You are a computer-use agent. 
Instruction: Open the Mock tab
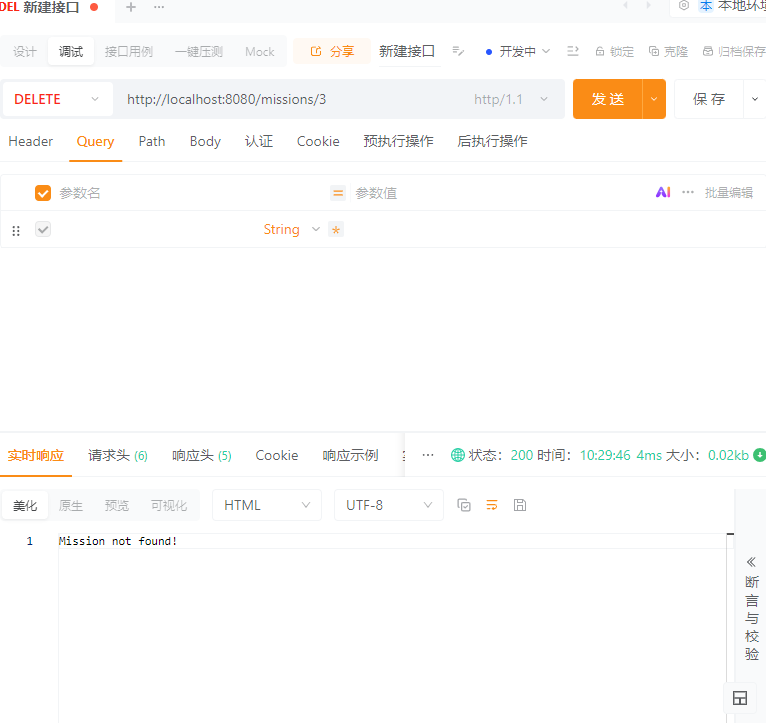click(259, 52)
